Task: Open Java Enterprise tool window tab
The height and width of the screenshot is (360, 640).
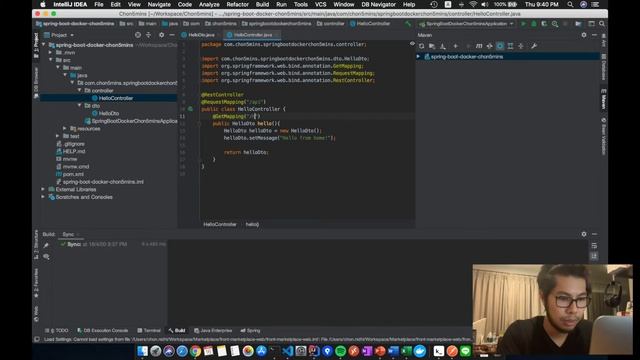Action: (213, 331)
